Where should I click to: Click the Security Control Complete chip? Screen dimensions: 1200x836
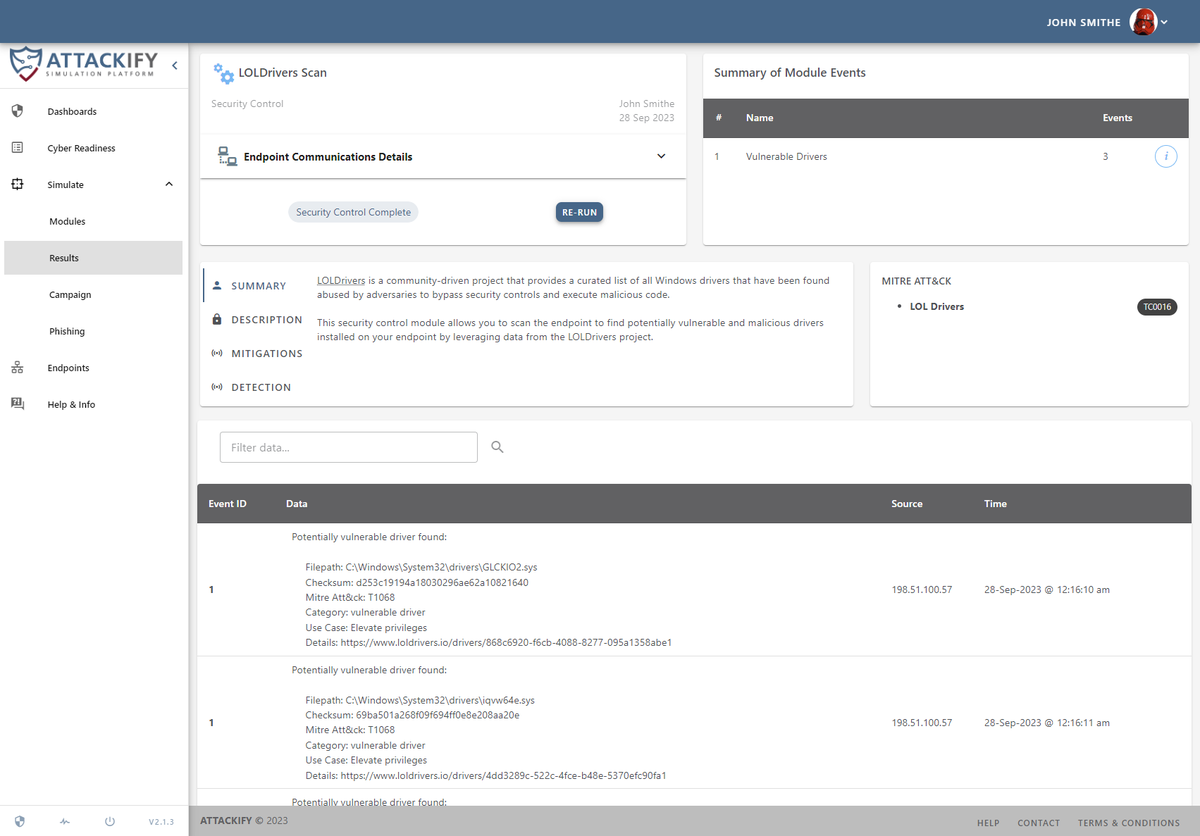tap(353, 212)
